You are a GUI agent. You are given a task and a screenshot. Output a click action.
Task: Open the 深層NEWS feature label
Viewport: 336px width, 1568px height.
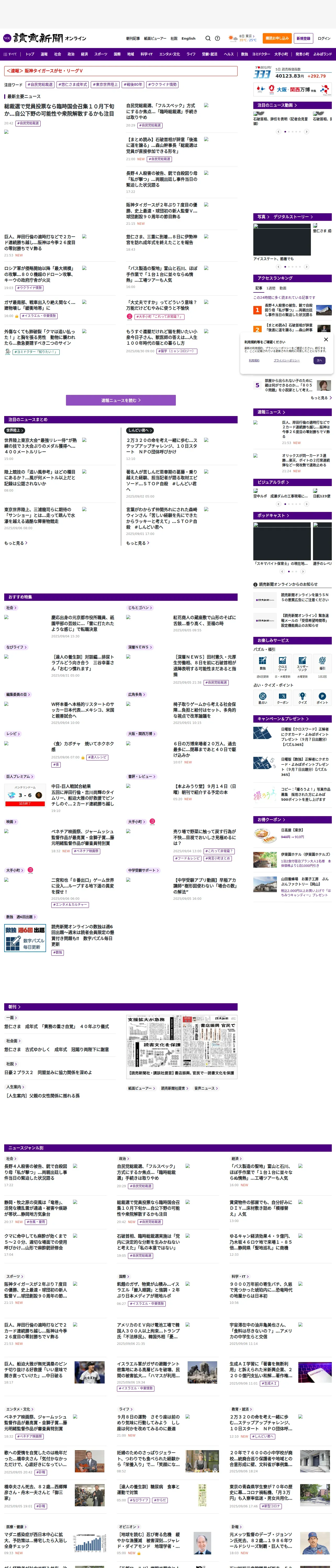(x=140, y=647)
